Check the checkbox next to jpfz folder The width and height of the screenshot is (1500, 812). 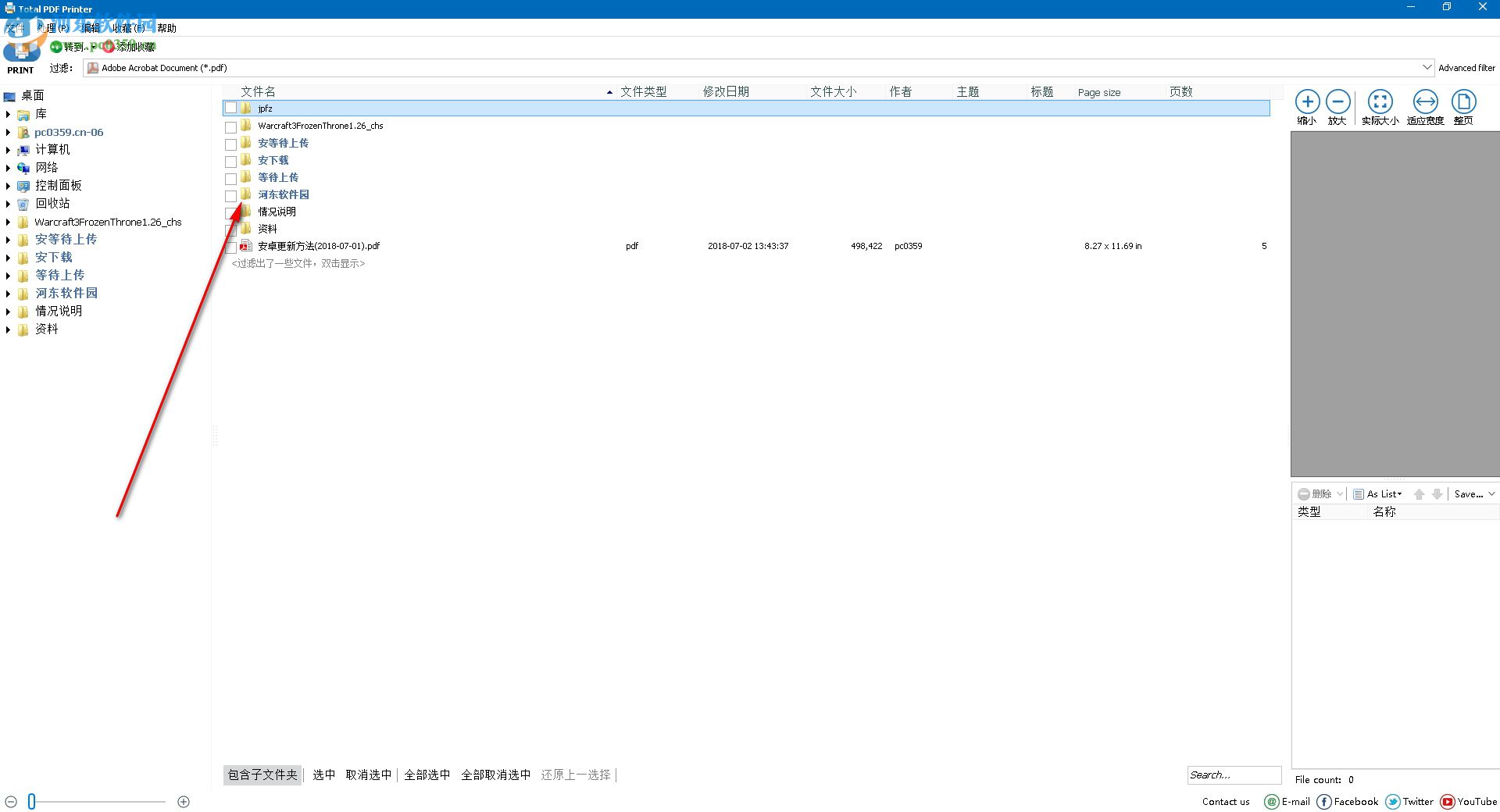point(231,108)
